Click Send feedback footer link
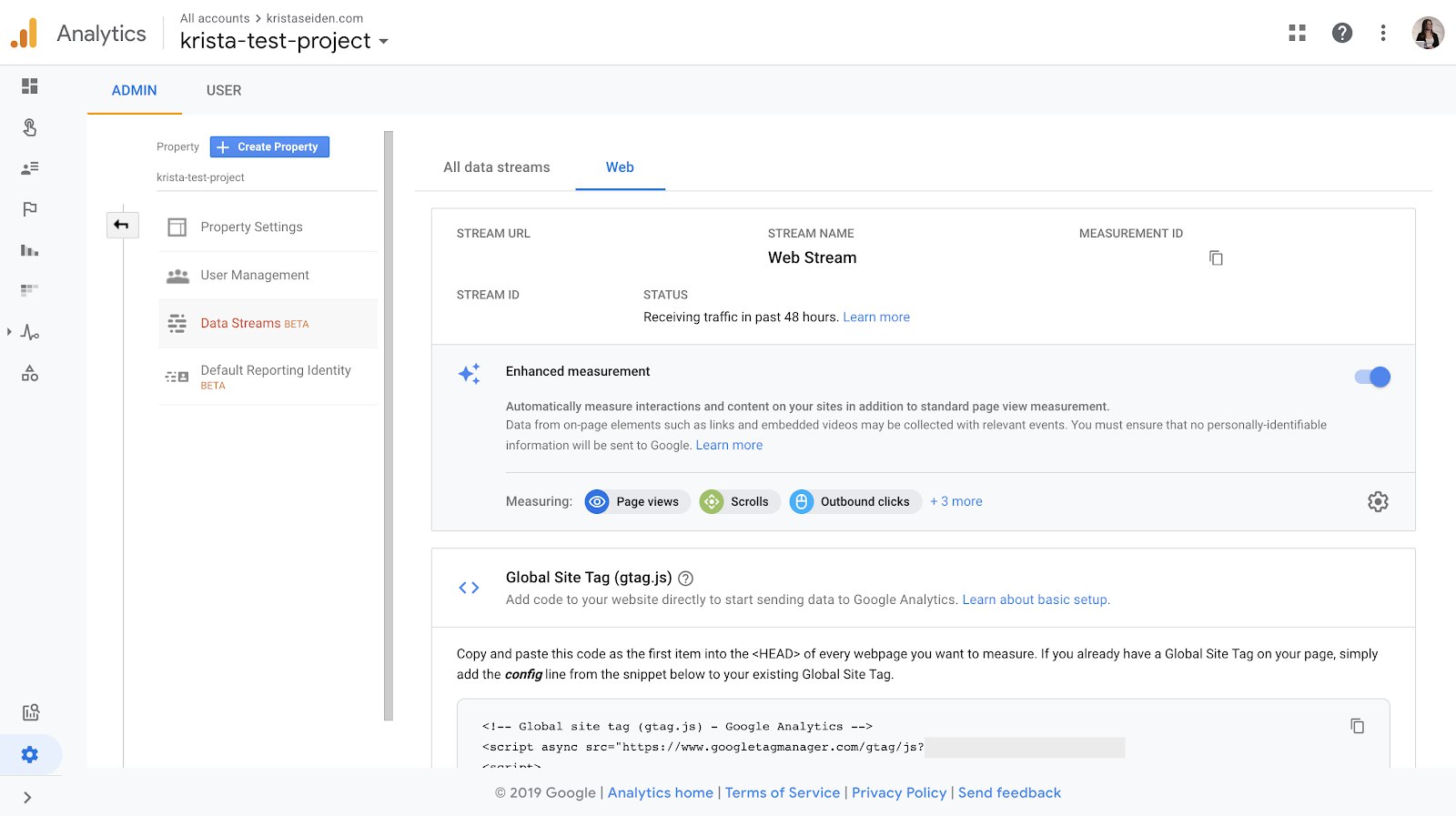 click(1009, 793)
